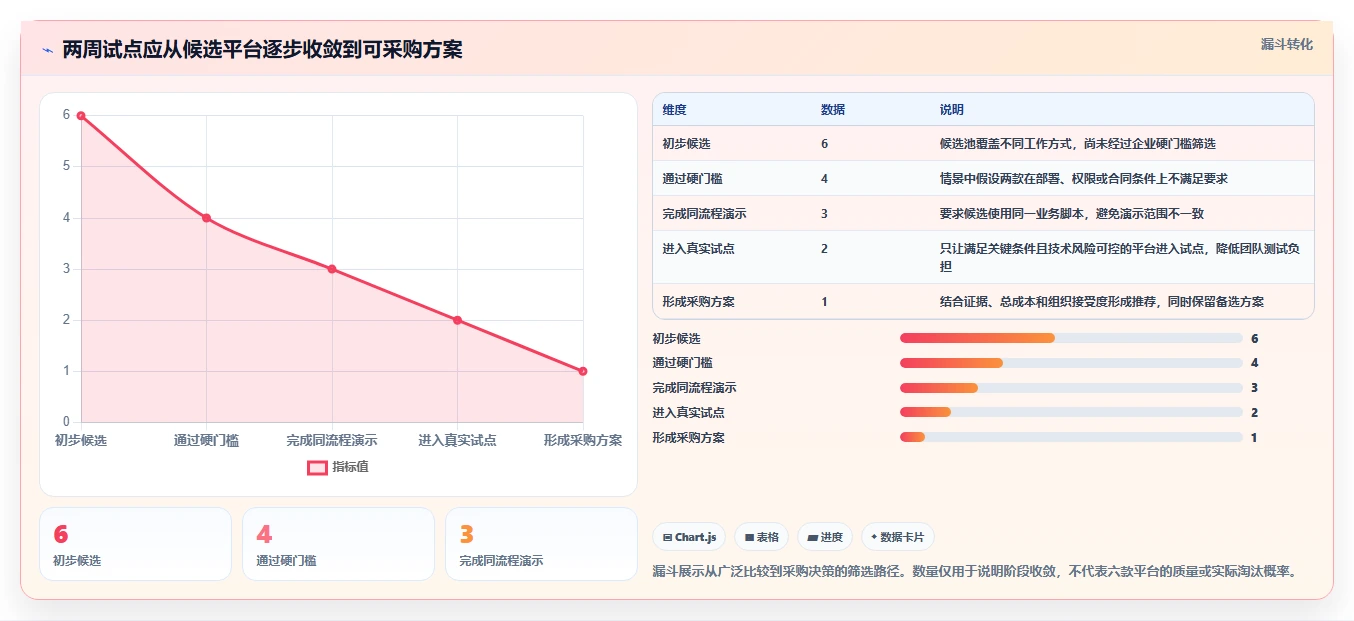Viewport: 1354px width, 621px height.
Task: Click the 完成同流程演示 progress bar
Action: click(x=1071, y=388)
